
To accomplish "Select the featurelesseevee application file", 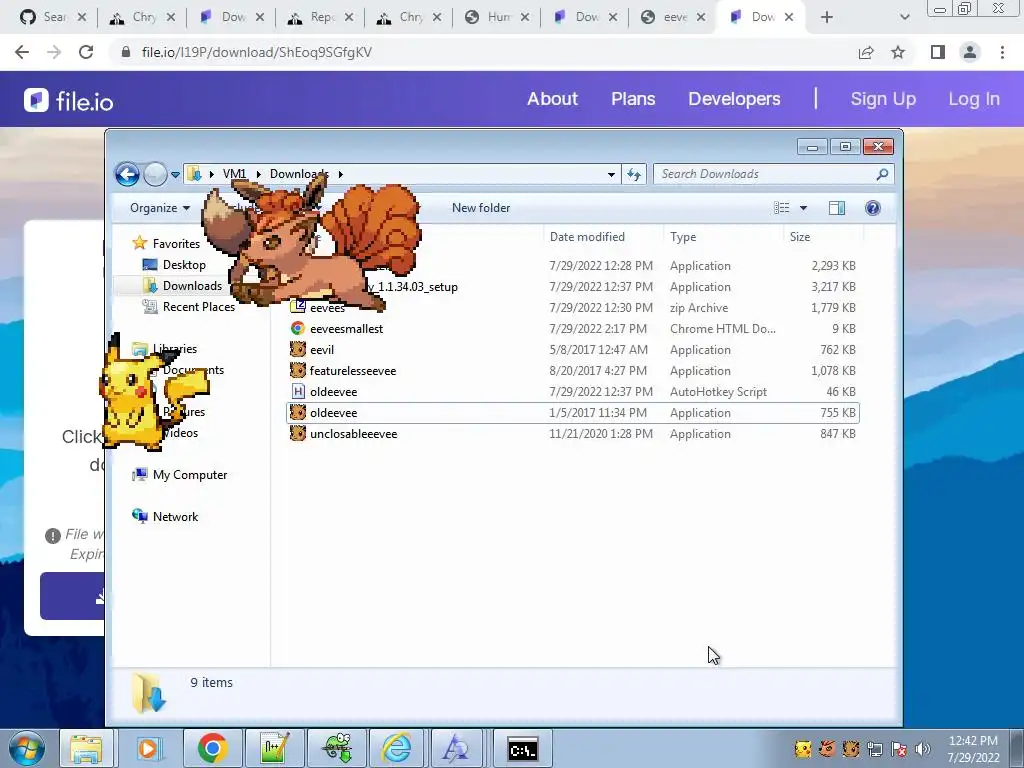I will [573, 370].
